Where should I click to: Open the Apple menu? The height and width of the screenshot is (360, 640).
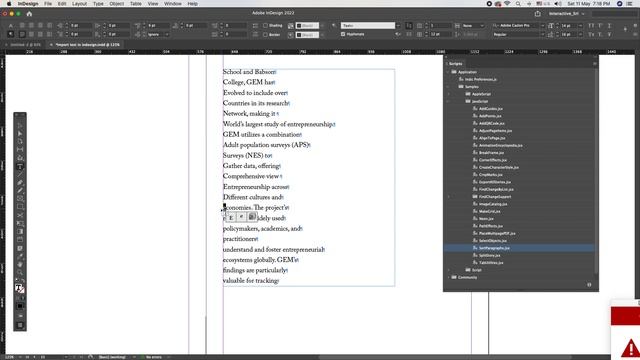point(9,4)
